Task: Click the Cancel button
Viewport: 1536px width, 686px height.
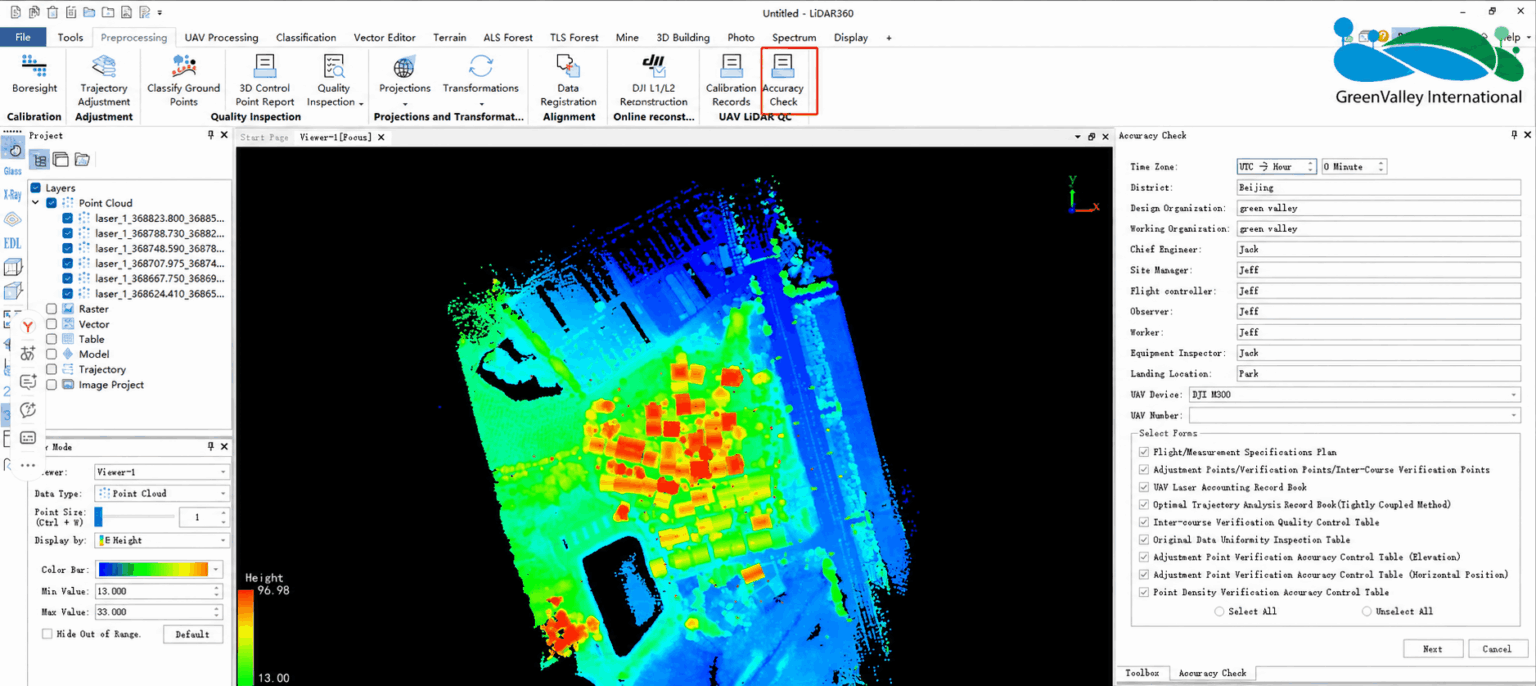Action: [1497, 649]
